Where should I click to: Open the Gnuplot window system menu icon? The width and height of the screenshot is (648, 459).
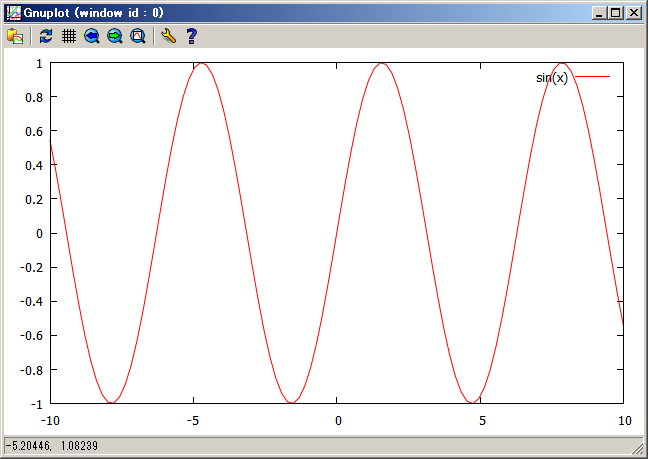coord(13,13)
